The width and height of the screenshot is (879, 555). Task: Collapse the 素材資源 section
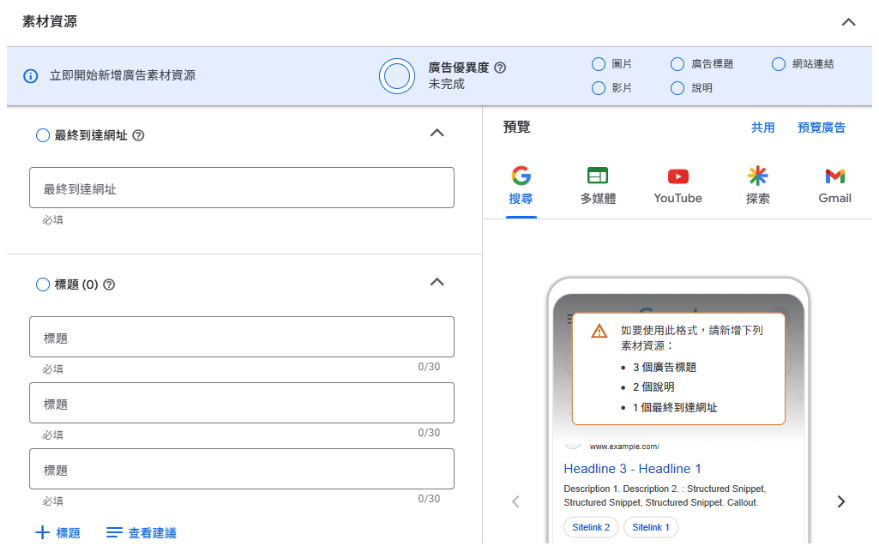tap(848, 22)
